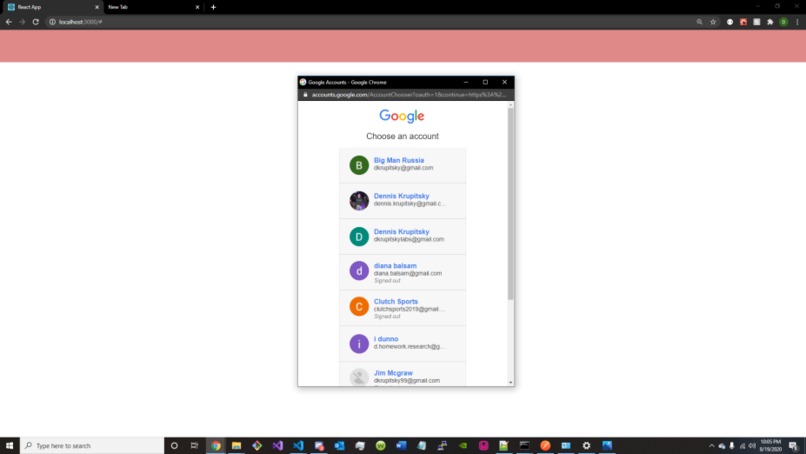Close the React App tab
The width and height of the screenshot is (806, 454).
coord(97,7)
